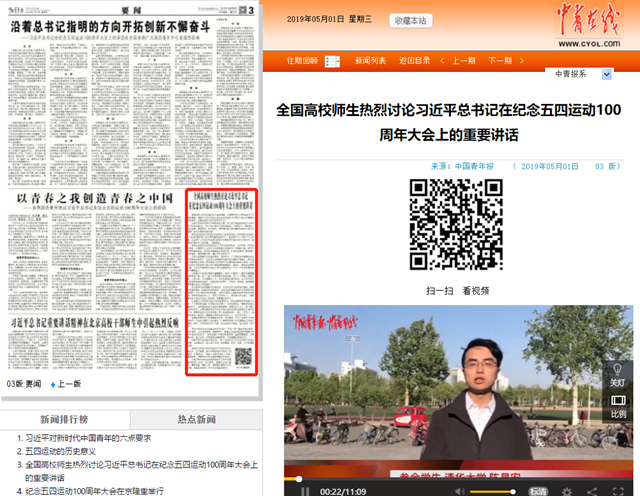Screen dimensions: 640x496
Task: Mute the video using the speaker icon
Action: tap(460, 491)
